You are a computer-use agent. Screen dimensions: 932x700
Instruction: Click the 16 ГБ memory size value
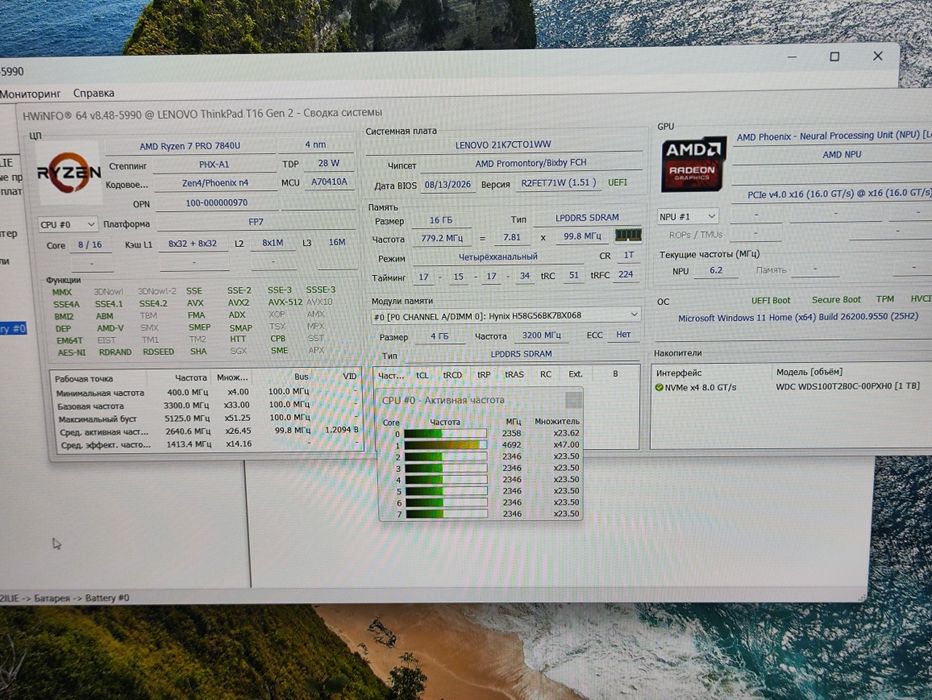pyautogui.click(x=441, y=220)
